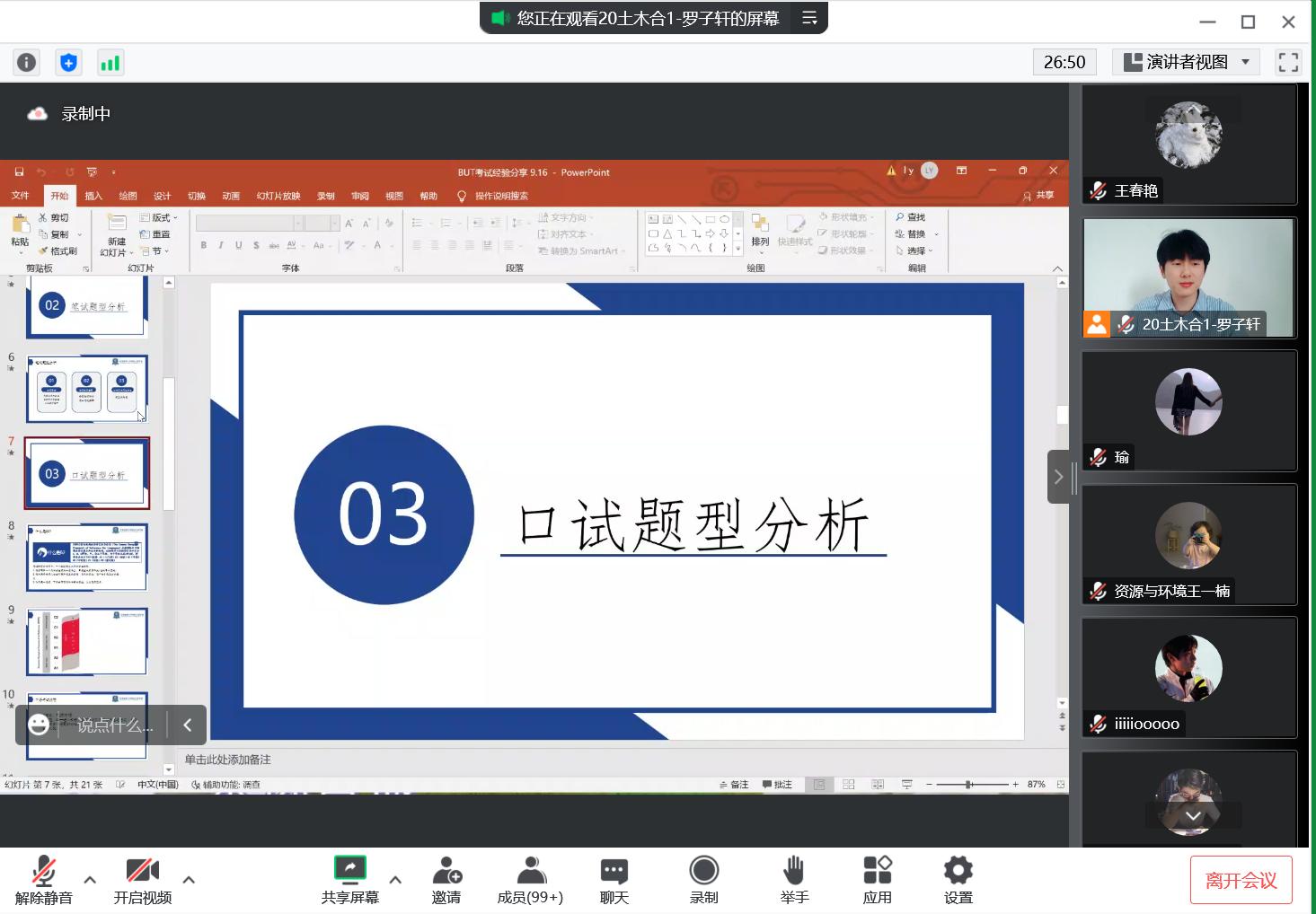This screenshot has width=1316, height=914.
Task: Open the green network status icon
Action: tap(110, 62)
